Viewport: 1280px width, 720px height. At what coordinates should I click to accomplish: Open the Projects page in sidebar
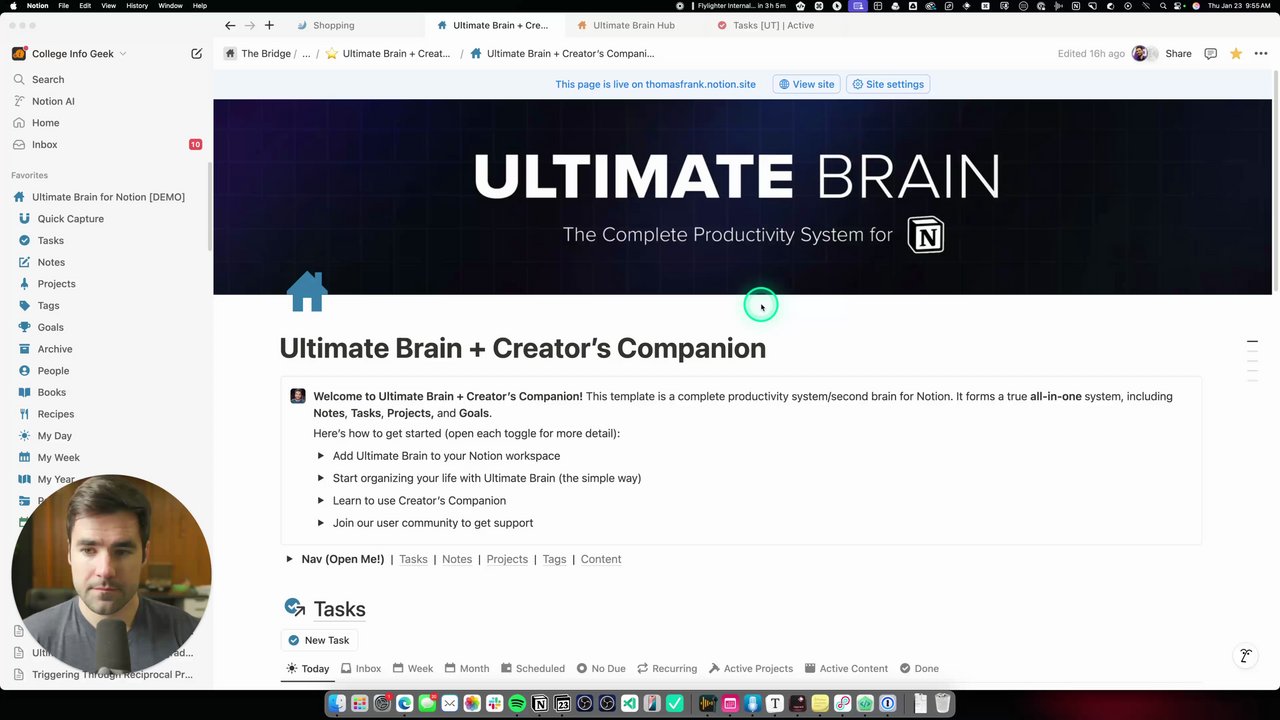[56, 284]
